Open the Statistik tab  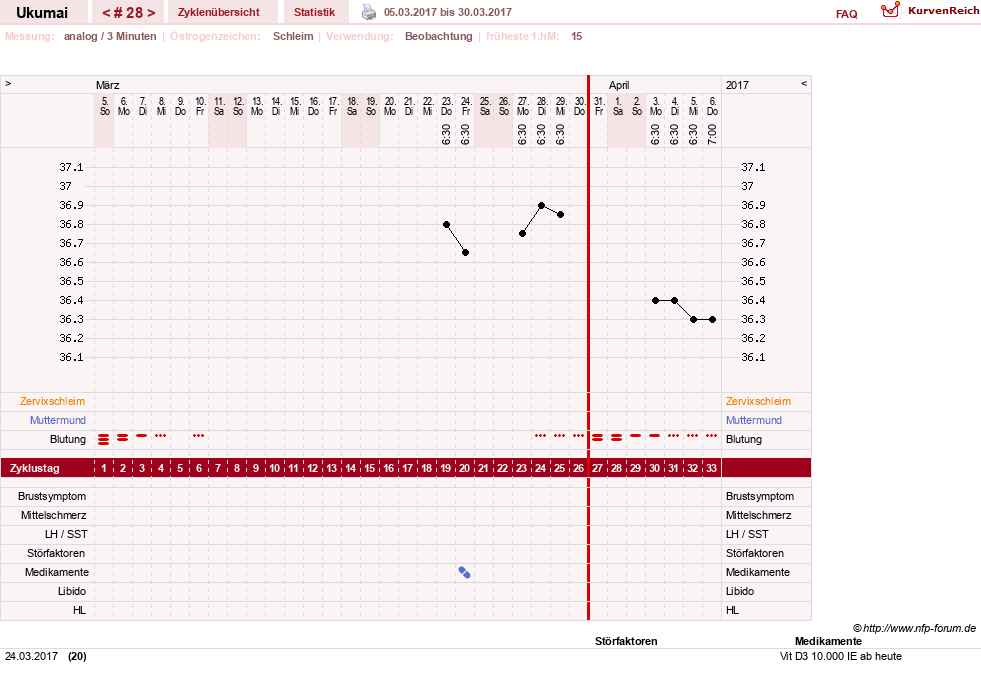[315, 12]
